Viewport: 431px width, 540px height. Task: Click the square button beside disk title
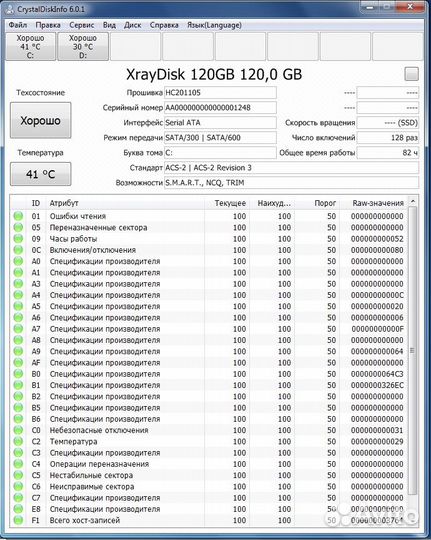coord(411,74)
